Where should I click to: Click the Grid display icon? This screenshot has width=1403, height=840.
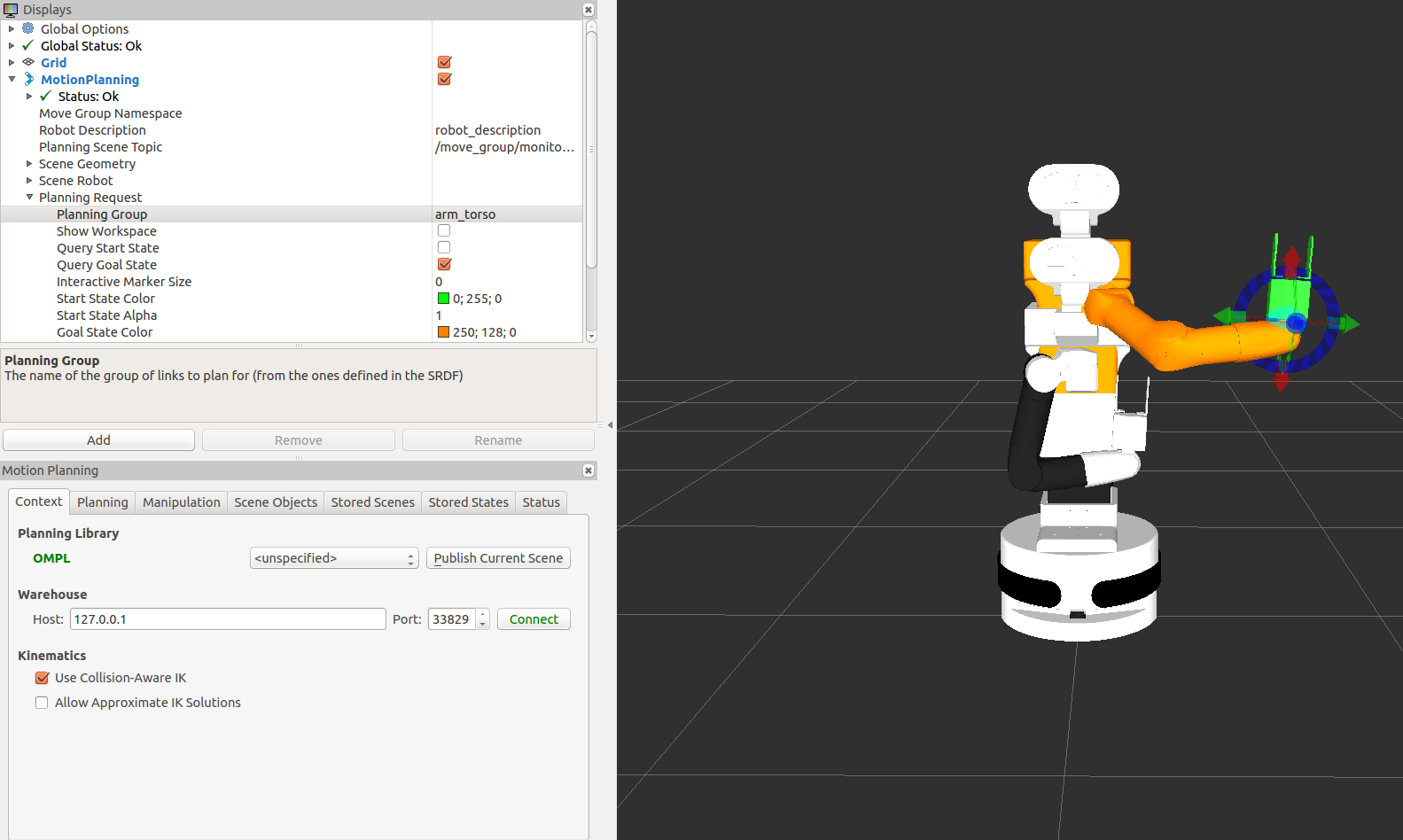(28, 62)
